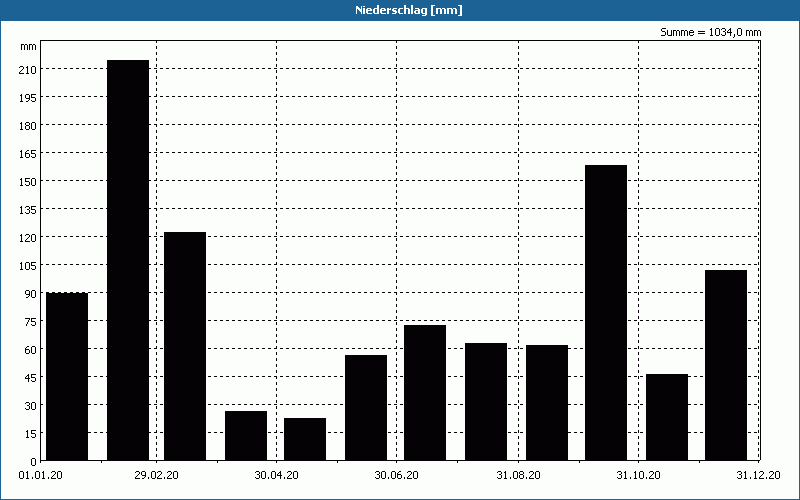This screenshot has height=500, width=800.
Task: Click the y-axis value 90
Action: point(31,294)
